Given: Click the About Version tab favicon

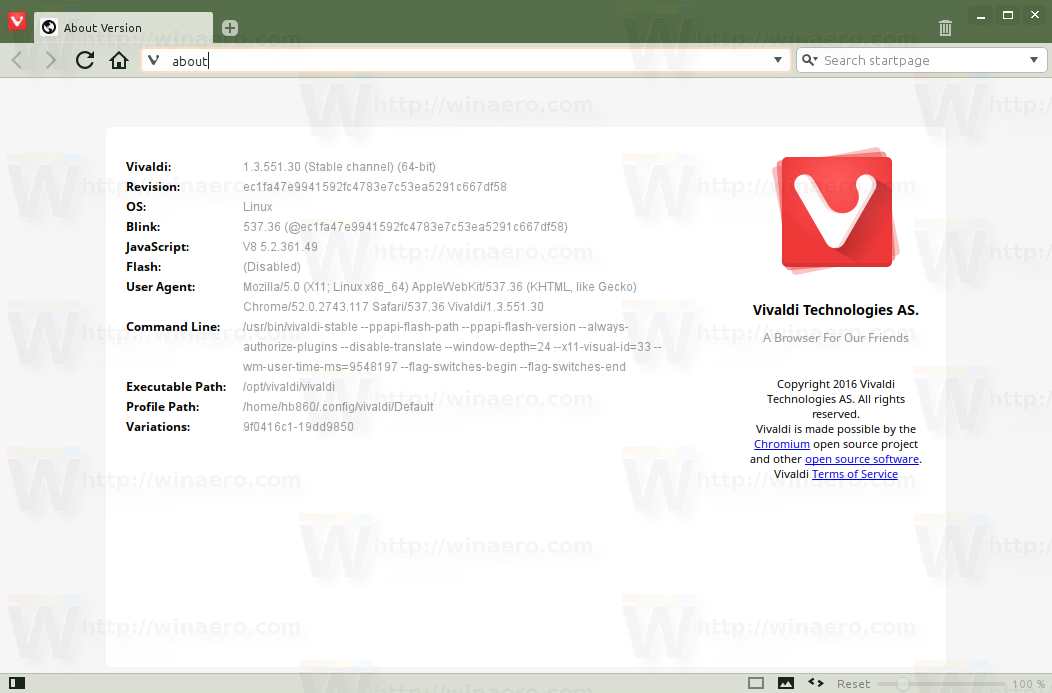Looking at the screenshot, I should click(x=49, y=28).
